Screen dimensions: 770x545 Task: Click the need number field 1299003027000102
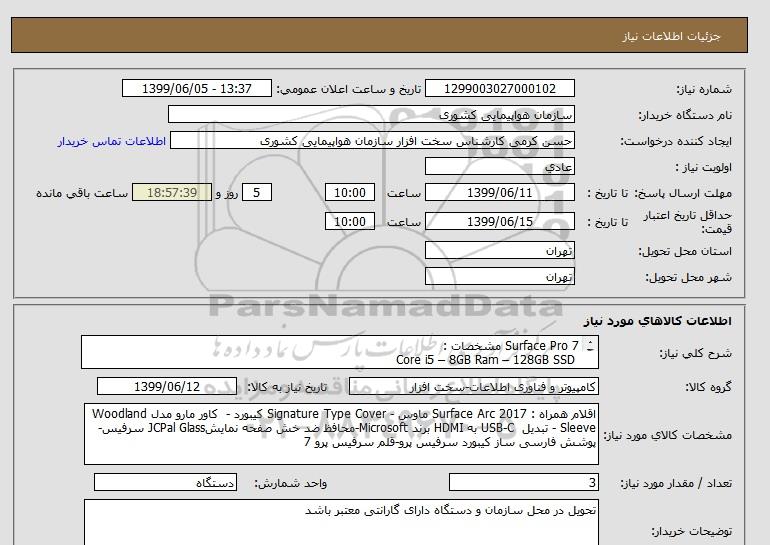[499, 89]
